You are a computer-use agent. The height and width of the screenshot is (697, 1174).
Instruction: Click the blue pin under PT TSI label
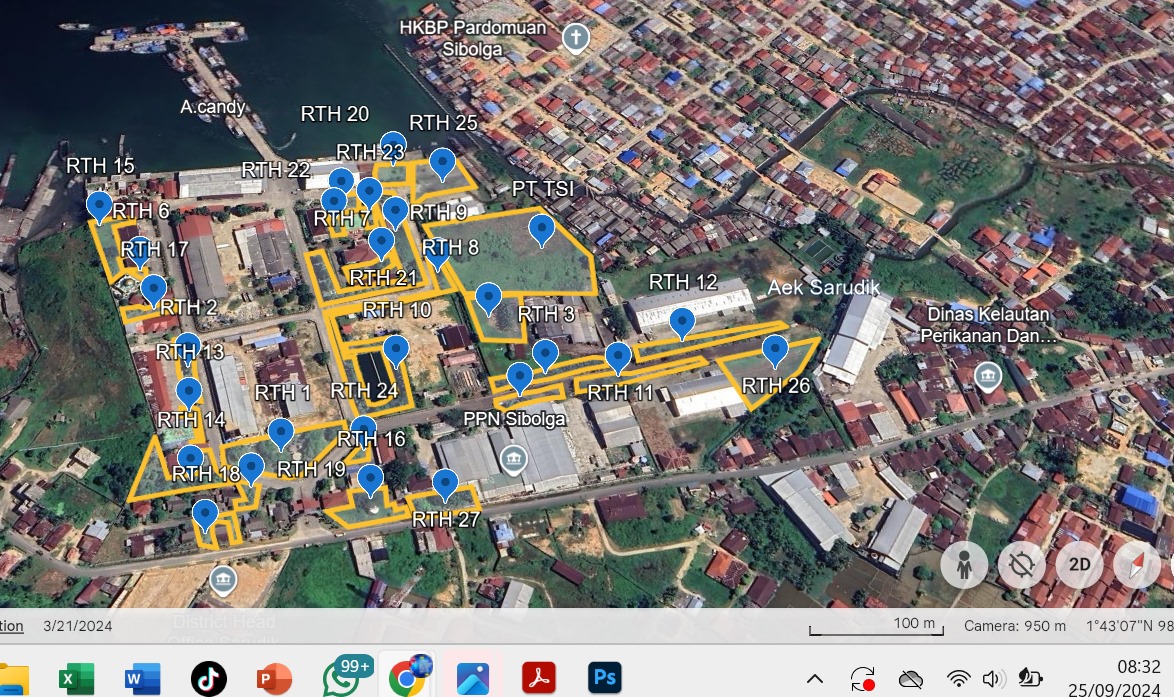[541, 229]
